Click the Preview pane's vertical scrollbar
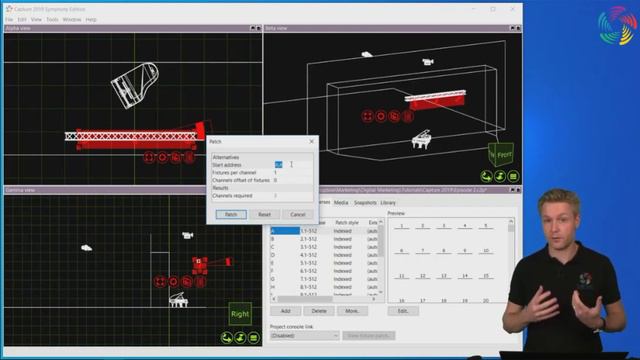The image size is (640, 360). tap(511, 260)
